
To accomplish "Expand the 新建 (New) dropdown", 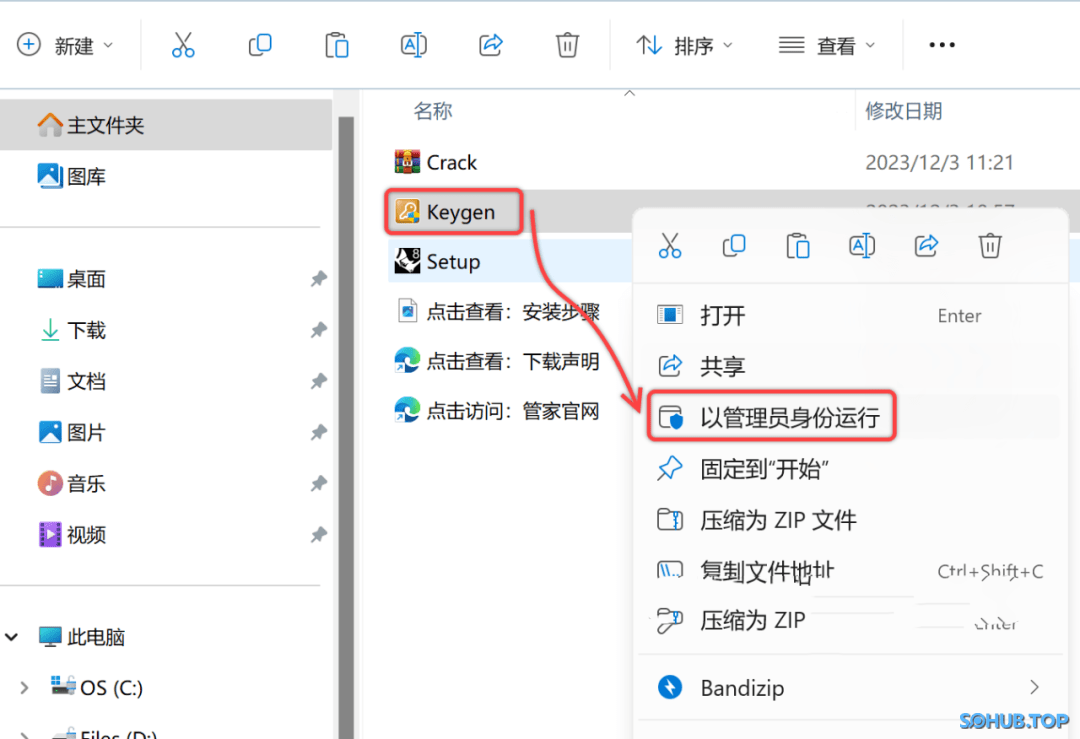I will point(67,44).
